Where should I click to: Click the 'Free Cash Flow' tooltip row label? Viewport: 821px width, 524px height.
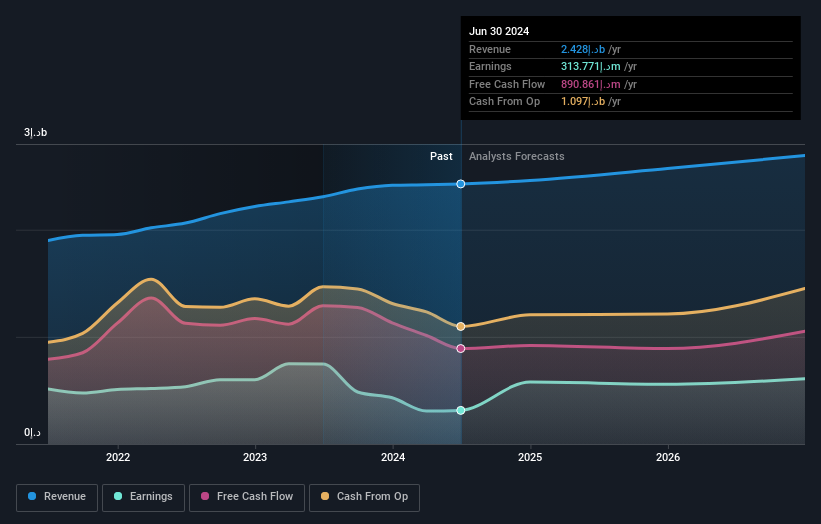pos(507,84)
